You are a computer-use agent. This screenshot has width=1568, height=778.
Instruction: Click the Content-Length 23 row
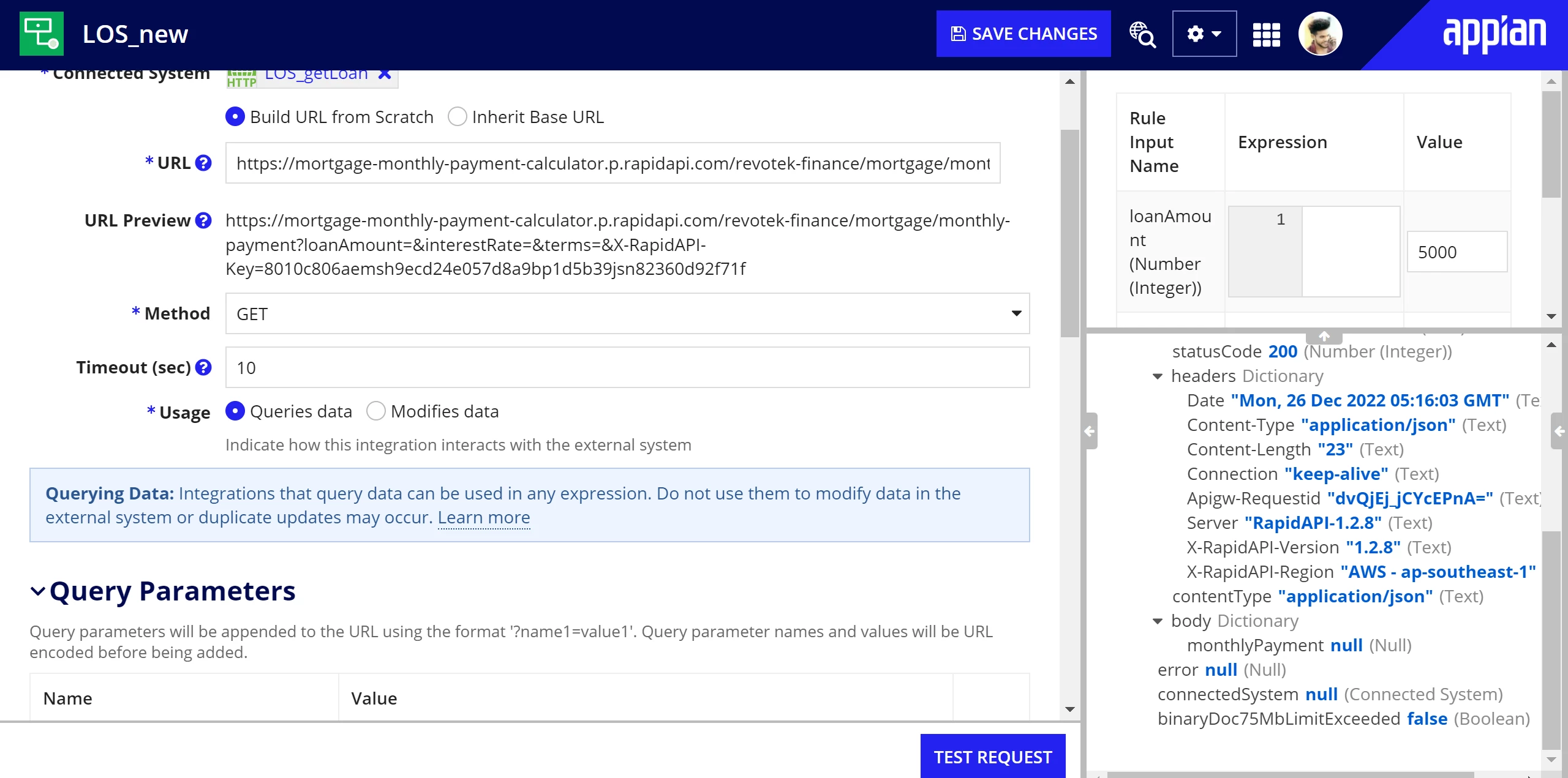click(x=1295, y=449)
